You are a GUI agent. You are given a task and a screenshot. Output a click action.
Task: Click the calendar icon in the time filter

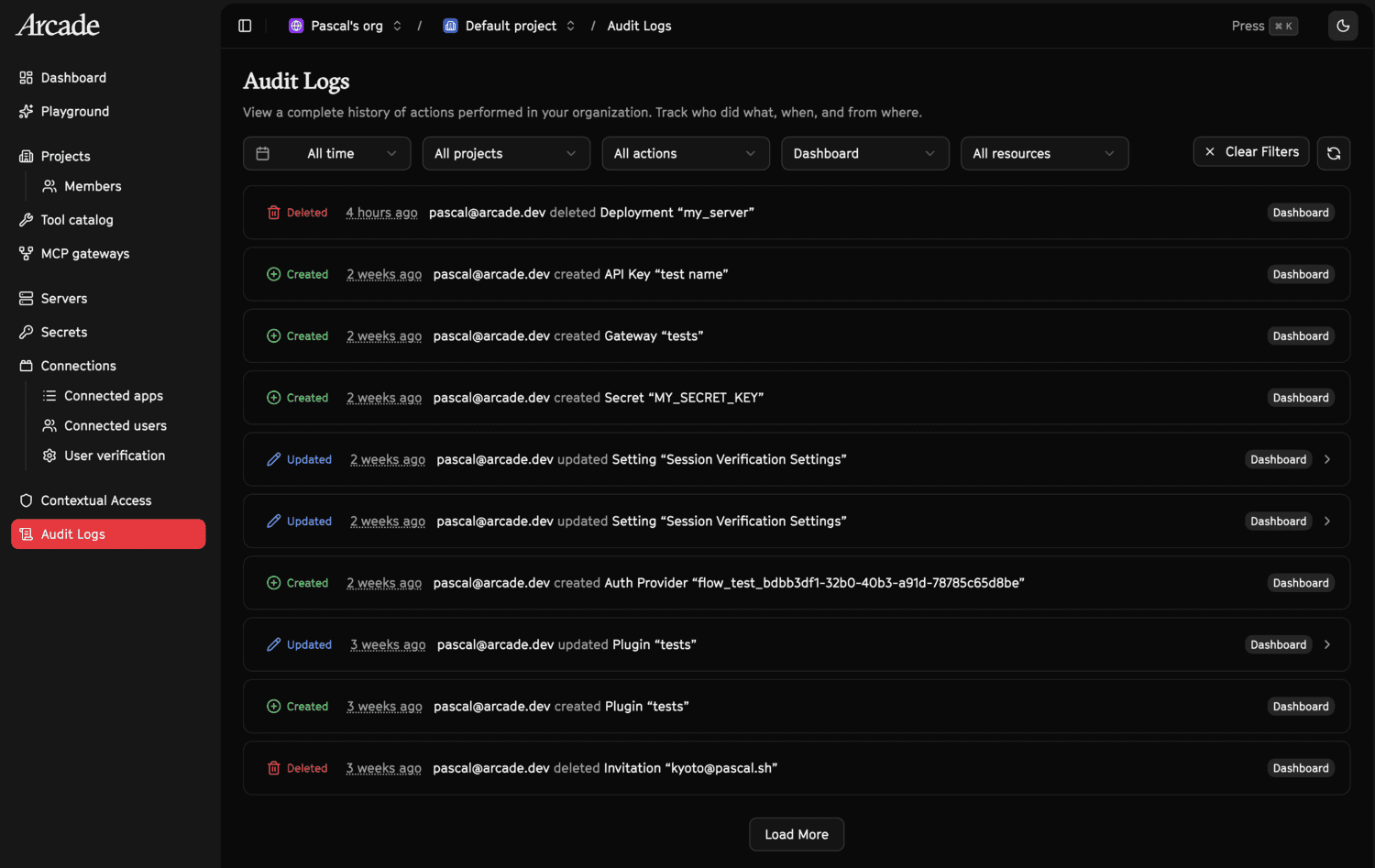(x=263, y=153)
